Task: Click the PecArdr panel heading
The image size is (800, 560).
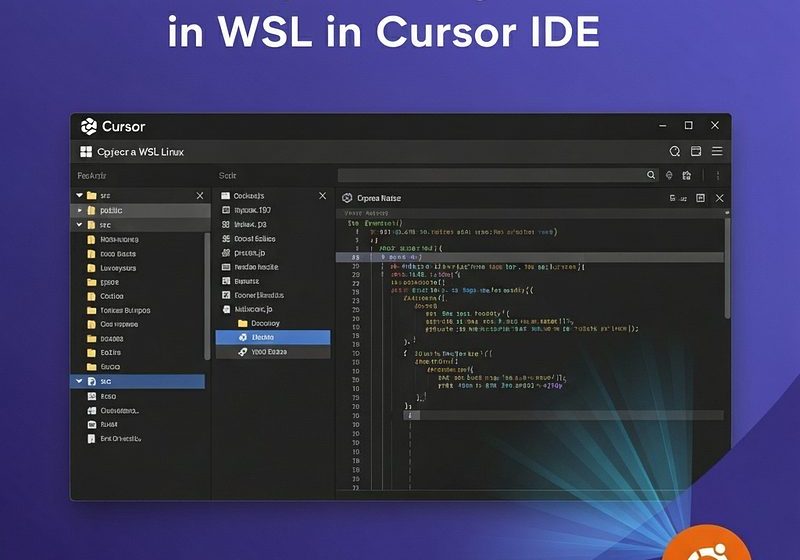Action: click(x=92, y=175)
